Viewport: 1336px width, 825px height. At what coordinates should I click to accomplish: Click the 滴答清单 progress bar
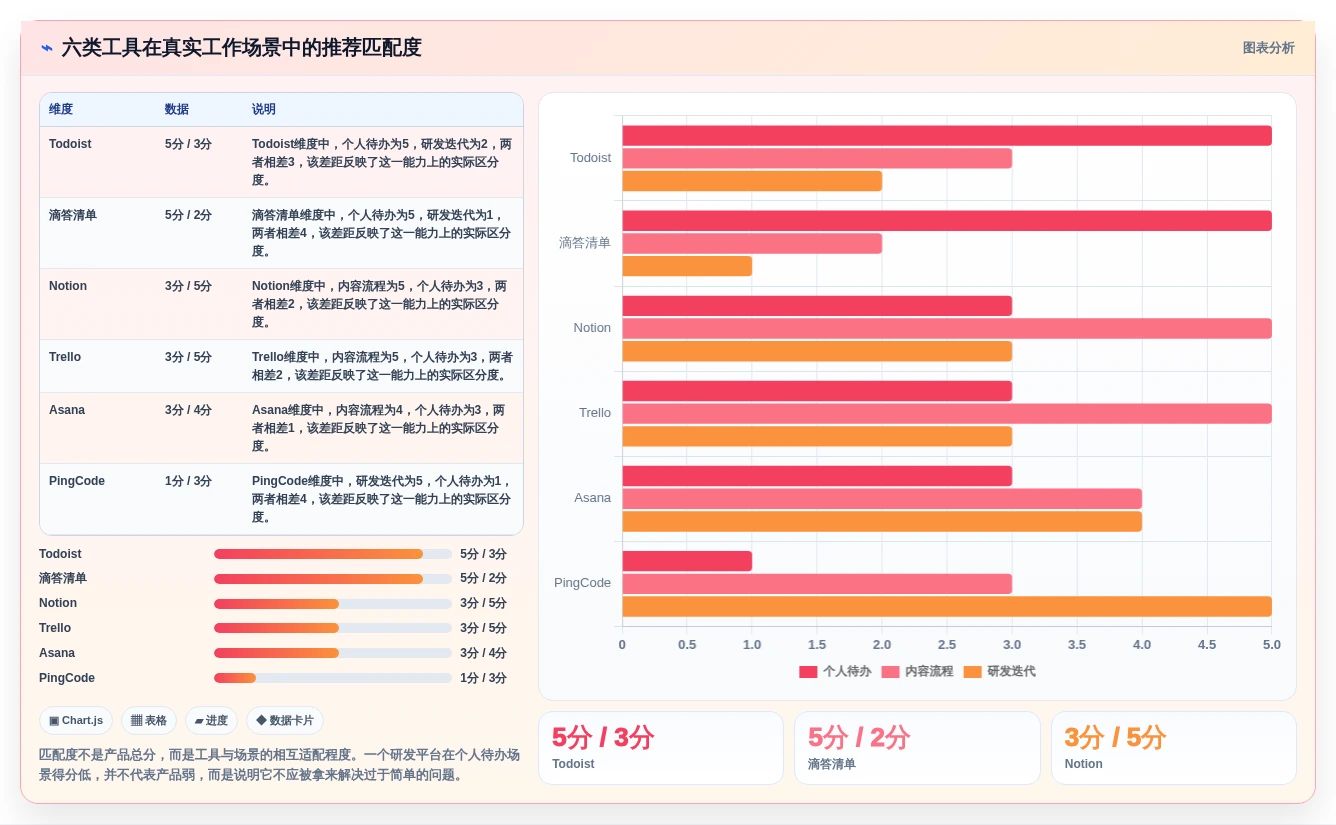333,579
